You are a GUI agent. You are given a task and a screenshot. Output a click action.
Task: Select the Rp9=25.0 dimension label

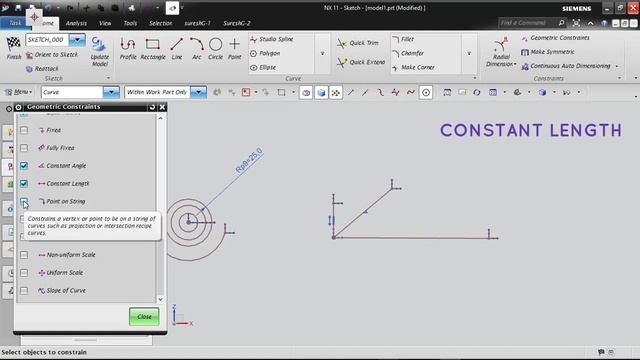point(249,160)
